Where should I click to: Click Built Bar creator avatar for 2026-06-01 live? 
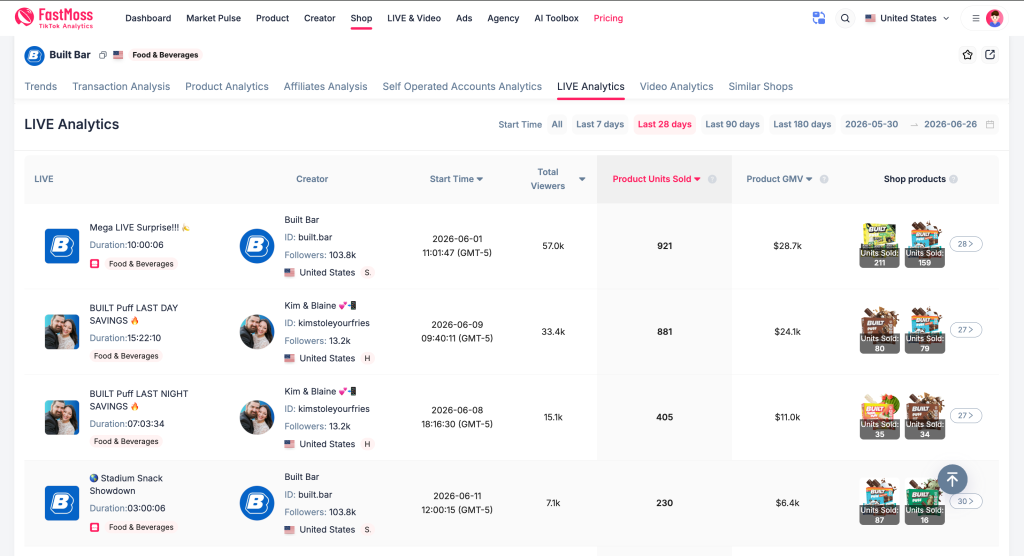[257, 246]
